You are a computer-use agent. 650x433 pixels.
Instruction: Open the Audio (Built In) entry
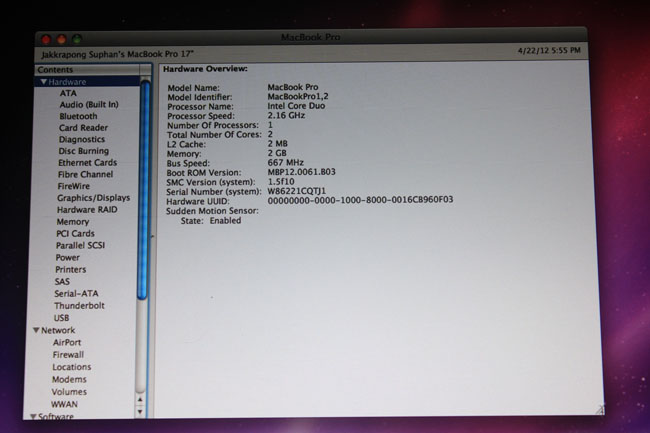pyautogui.click(x=88, y=105)
